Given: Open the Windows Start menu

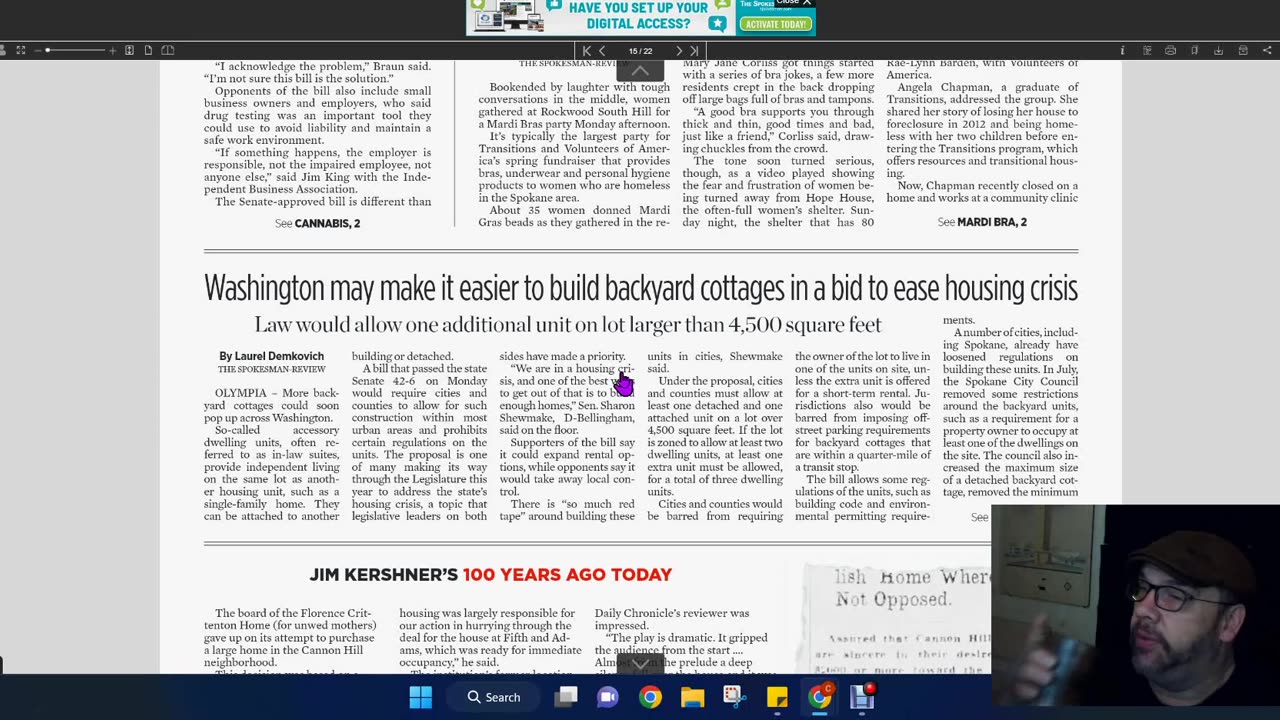Looking at the screenshot, I should 420,697.
